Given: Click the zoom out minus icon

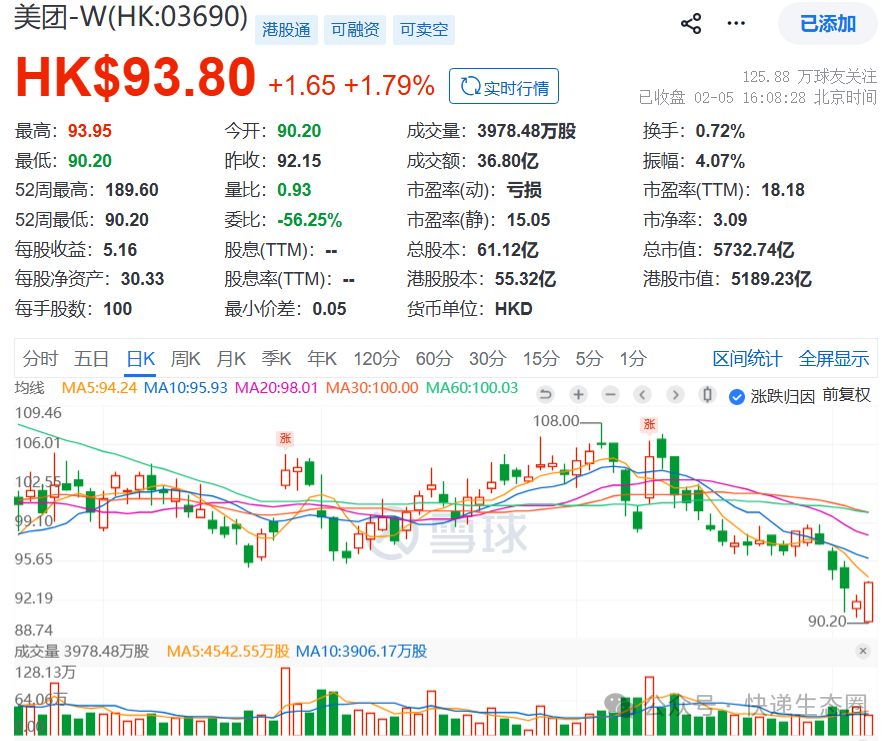Looking at the screenshot, I should (x=611, y=394).
